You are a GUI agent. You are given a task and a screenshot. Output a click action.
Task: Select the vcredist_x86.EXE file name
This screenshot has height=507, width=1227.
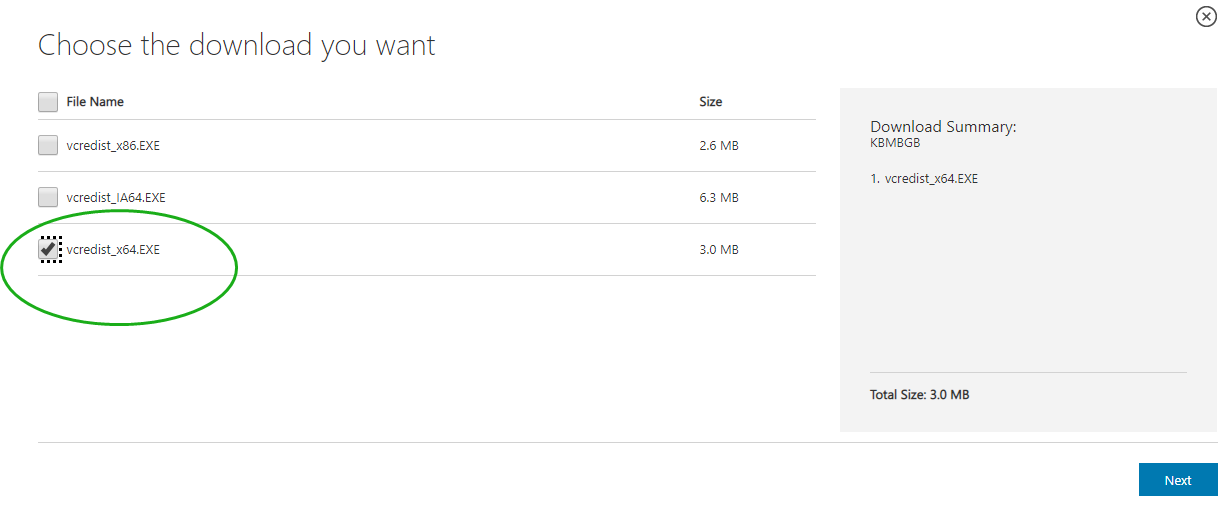(113, 146)
